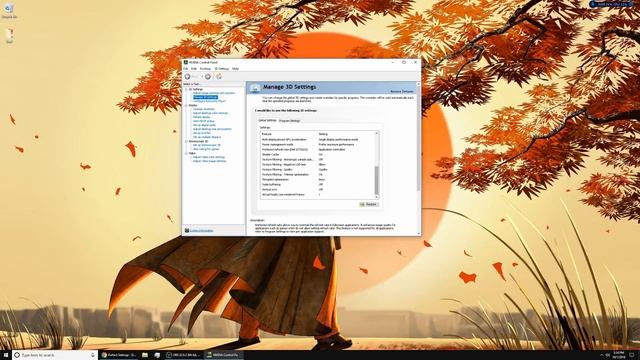The image size is (640, 360).
Task: Open the Chrome window from the taskbar
Action: click(119, 355)
